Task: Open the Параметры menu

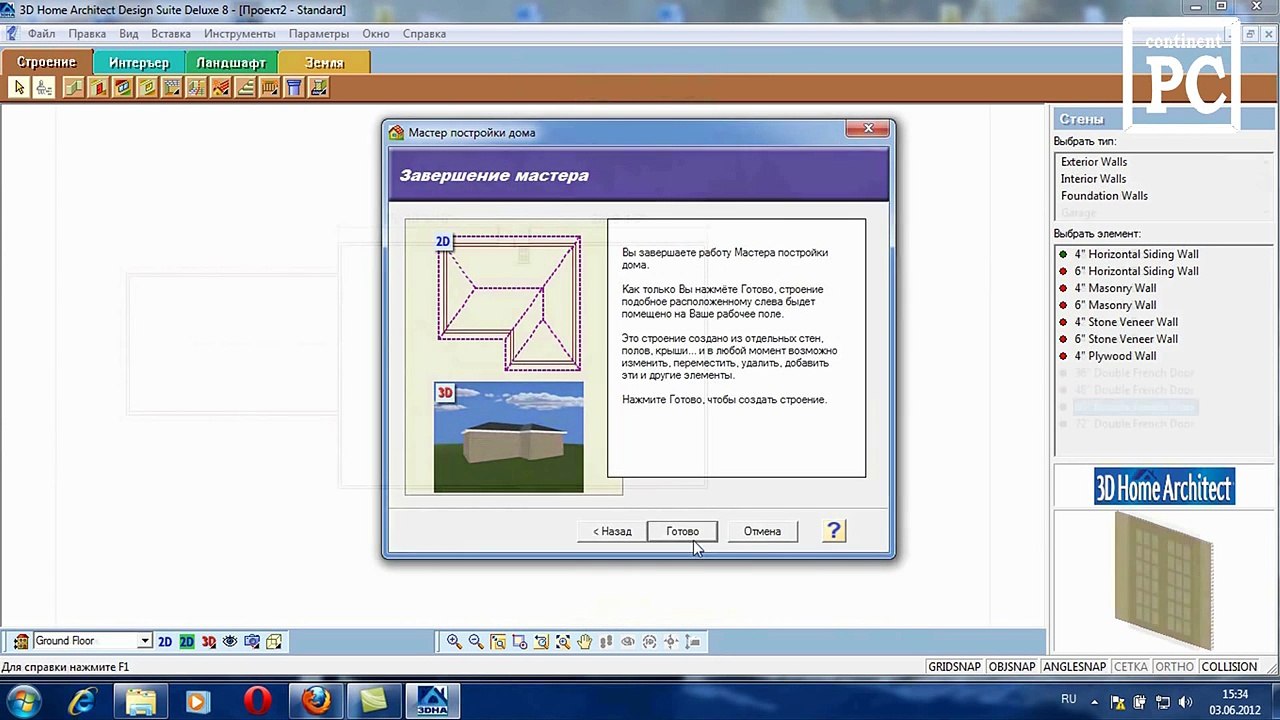Action: point(319,34)
